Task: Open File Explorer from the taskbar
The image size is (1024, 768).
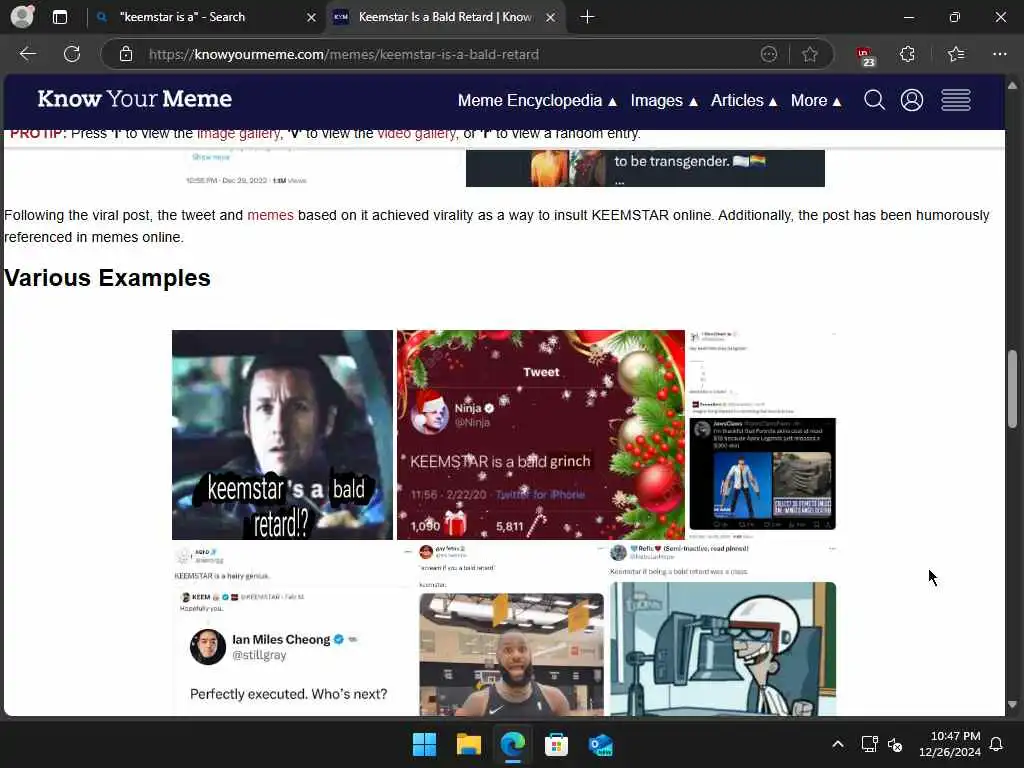Action: pyautogui.click(x=468, y=744)
